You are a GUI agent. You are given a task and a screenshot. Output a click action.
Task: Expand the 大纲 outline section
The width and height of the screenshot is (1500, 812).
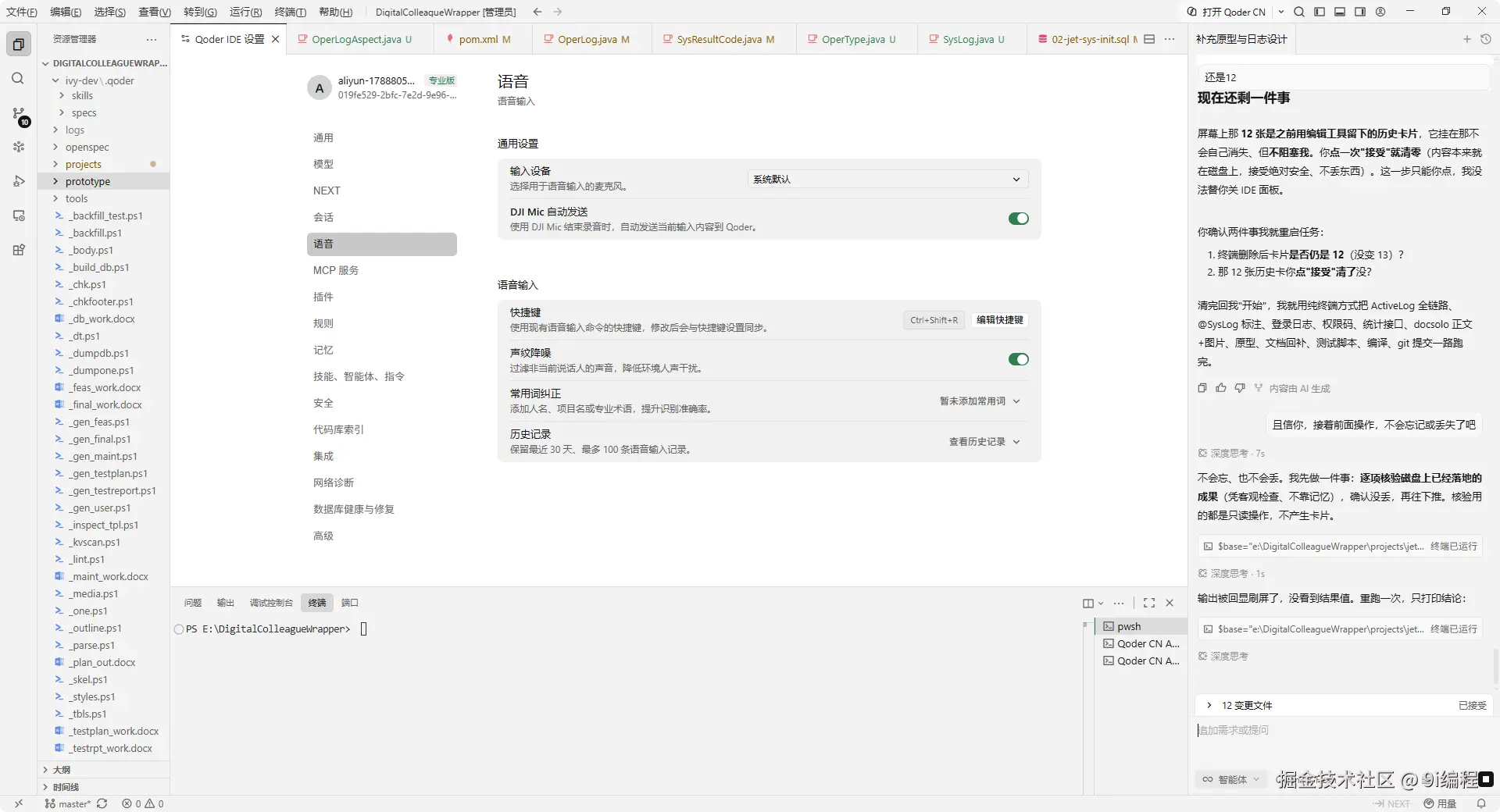coord(103,770)
